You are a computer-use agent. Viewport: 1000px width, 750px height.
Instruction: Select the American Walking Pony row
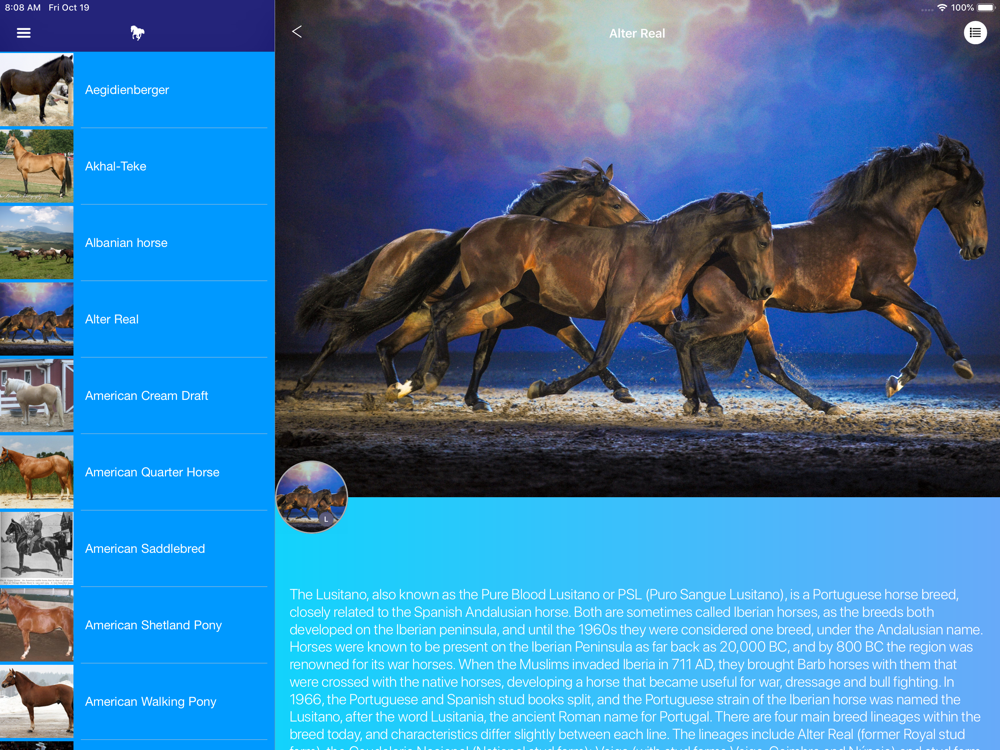click(137, 702)
